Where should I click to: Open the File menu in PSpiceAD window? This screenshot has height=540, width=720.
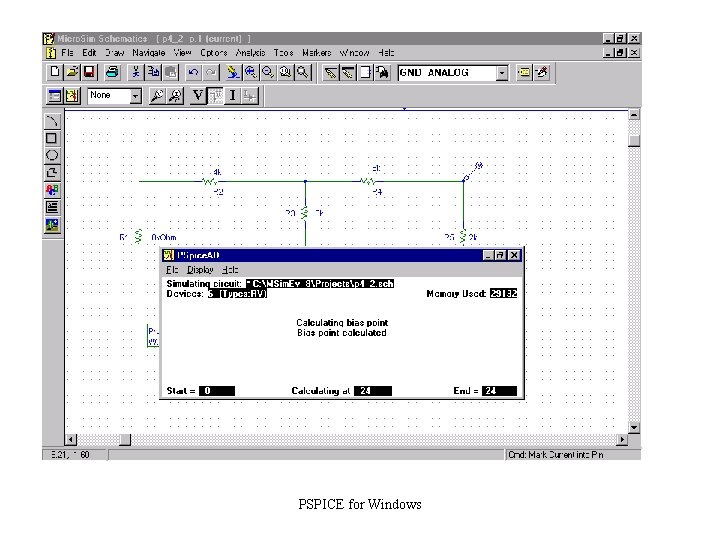click(172, 270)
